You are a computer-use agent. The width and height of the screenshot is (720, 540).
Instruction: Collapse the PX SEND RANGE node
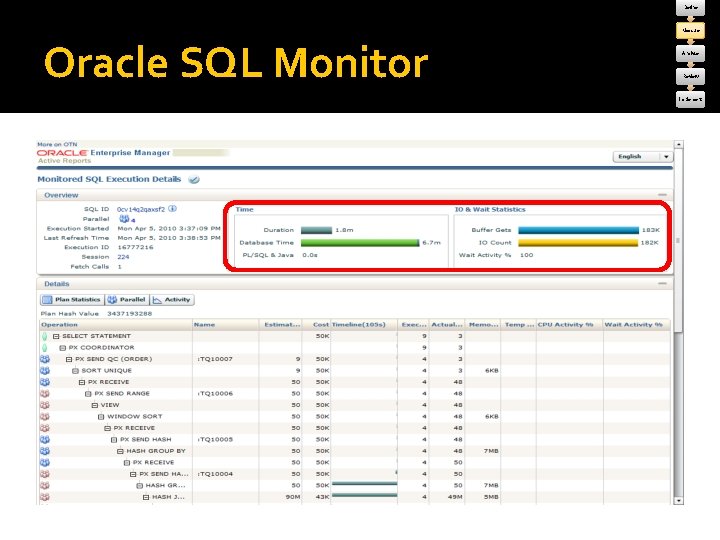(x=88, y=394)
